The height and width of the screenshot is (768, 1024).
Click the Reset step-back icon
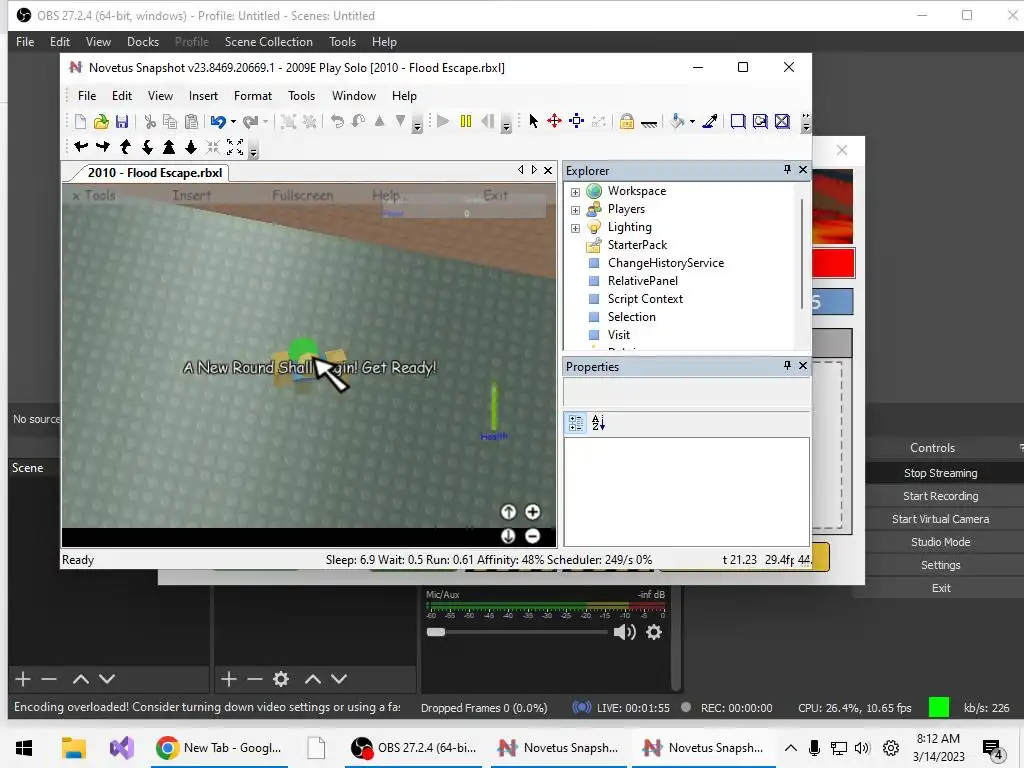(x=487, y=121)
